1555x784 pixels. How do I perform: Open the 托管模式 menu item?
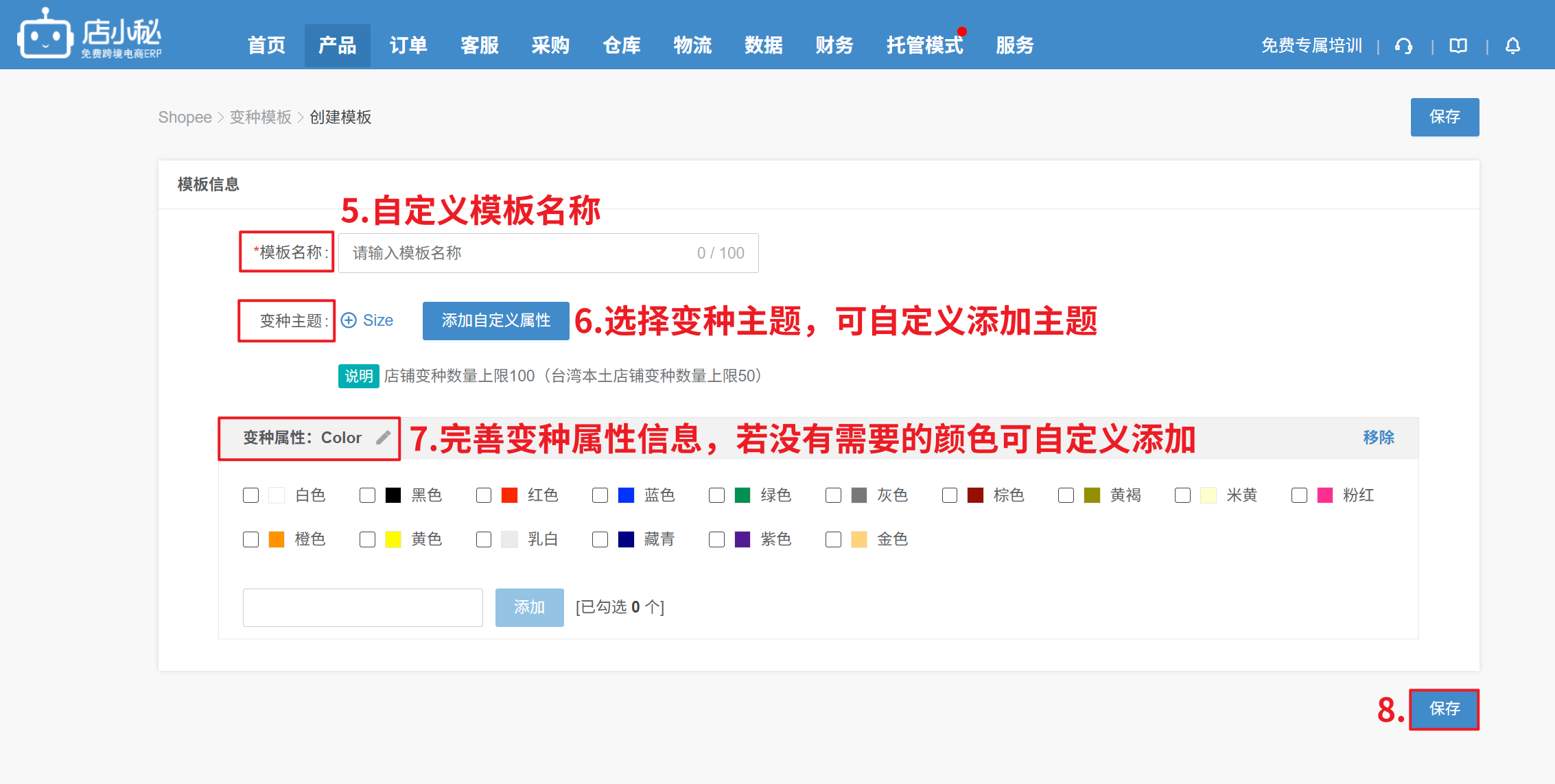tap(924, 45)
